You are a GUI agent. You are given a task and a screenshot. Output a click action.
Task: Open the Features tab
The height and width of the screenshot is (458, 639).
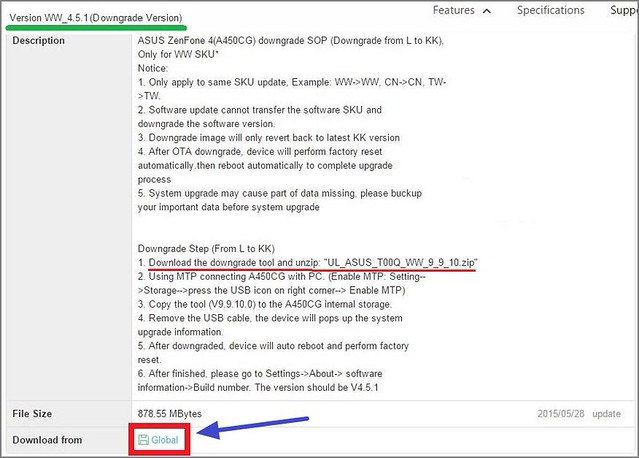[454, 10]
